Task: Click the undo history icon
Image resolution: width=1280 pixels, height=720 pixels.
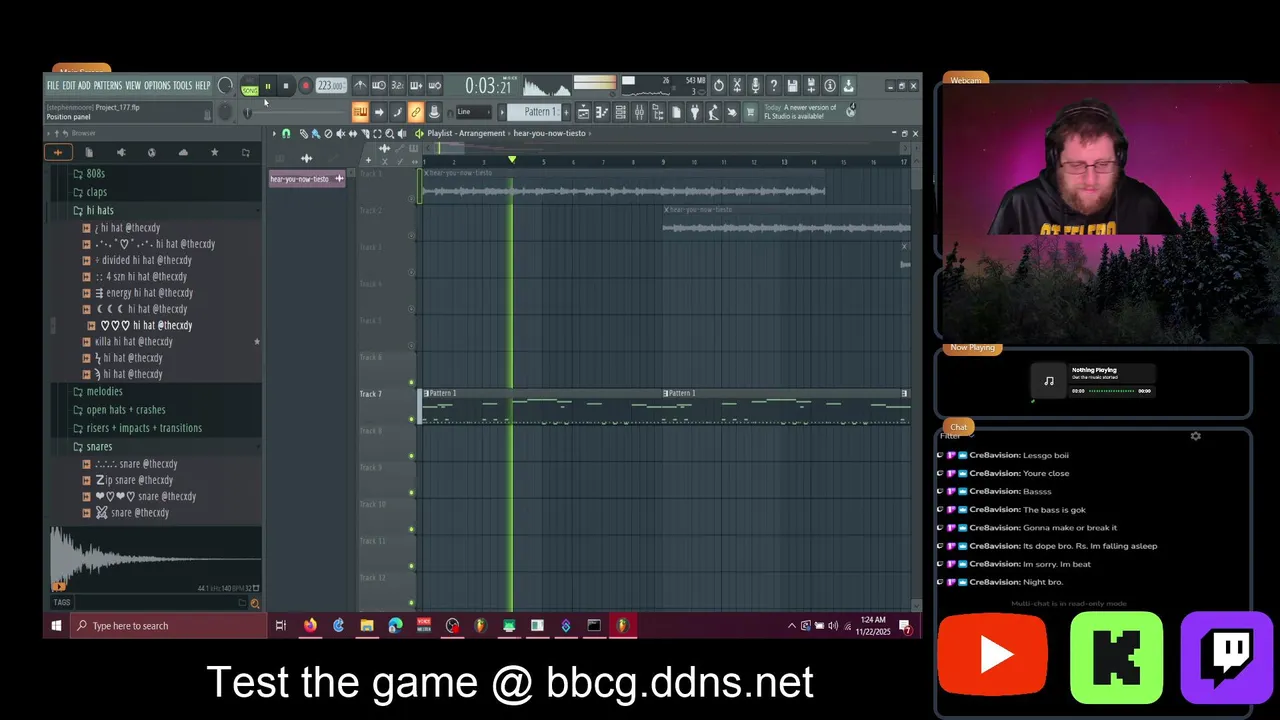Action: 719,86
